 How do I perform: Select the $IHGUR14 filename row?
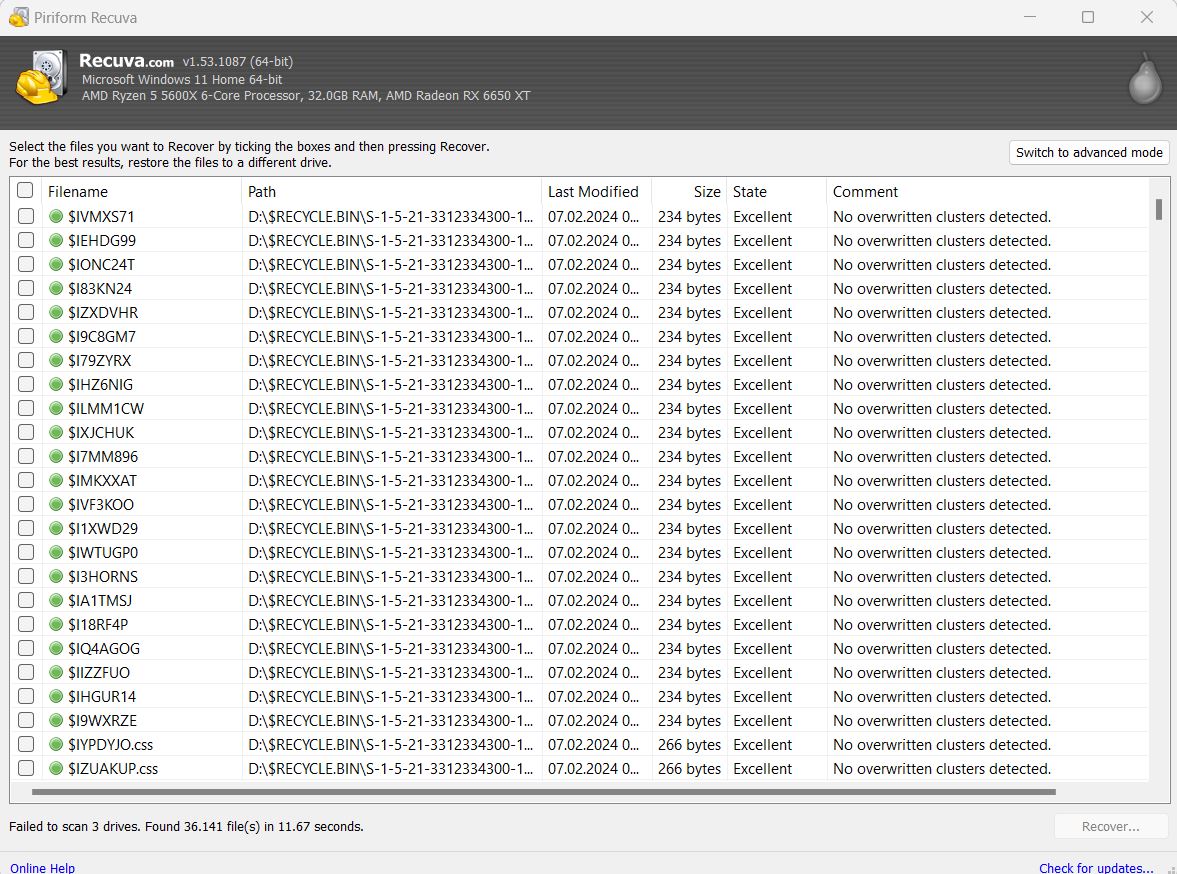(x=102, y=697)
